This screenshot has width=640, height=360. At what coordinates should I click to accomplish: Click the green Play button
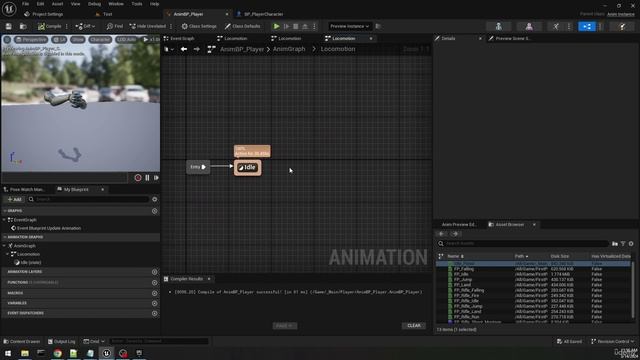click(276, 26)
